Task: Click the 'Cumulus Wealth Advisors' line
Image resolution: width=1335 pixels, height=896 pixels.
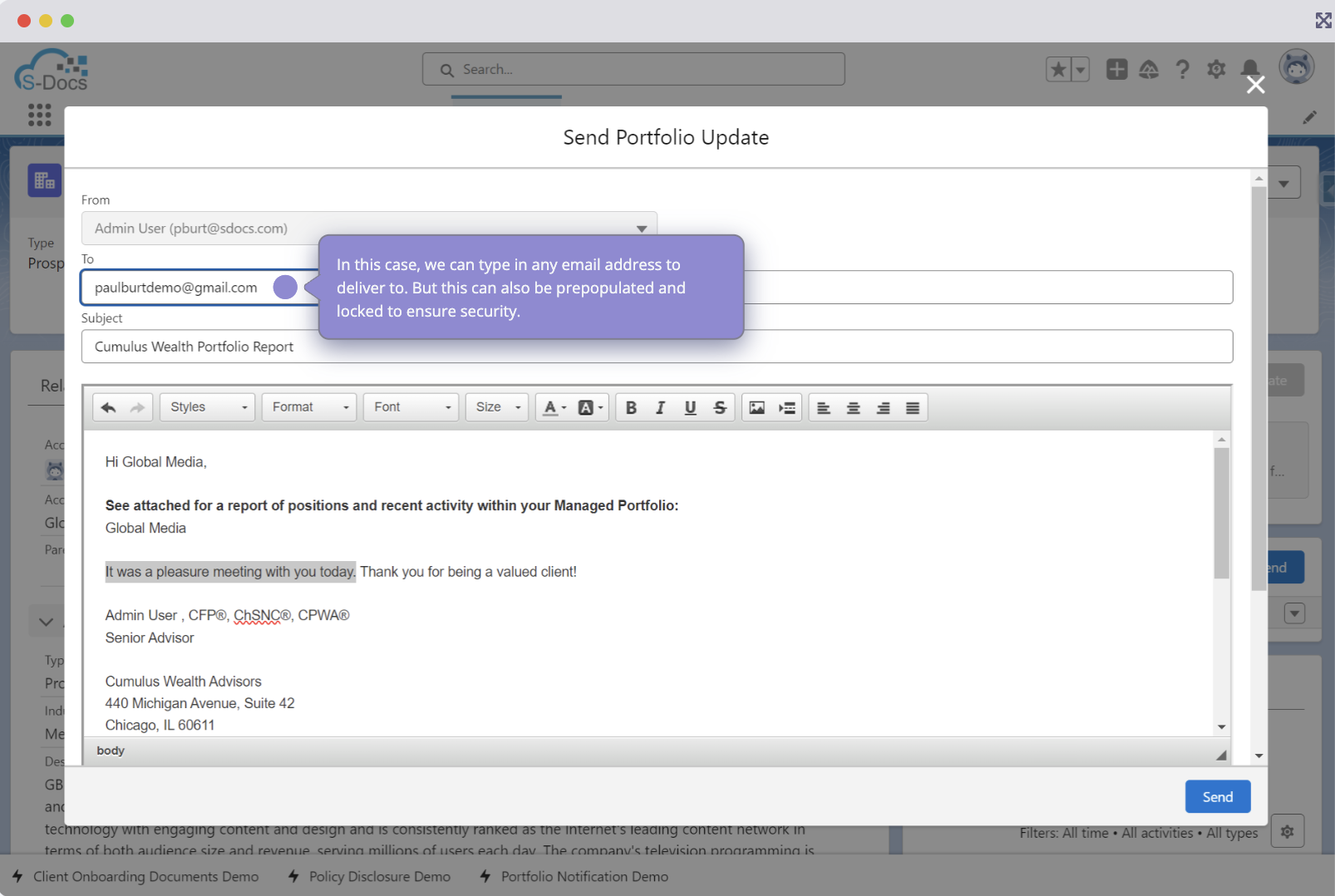Action: [x=184, y=682]
